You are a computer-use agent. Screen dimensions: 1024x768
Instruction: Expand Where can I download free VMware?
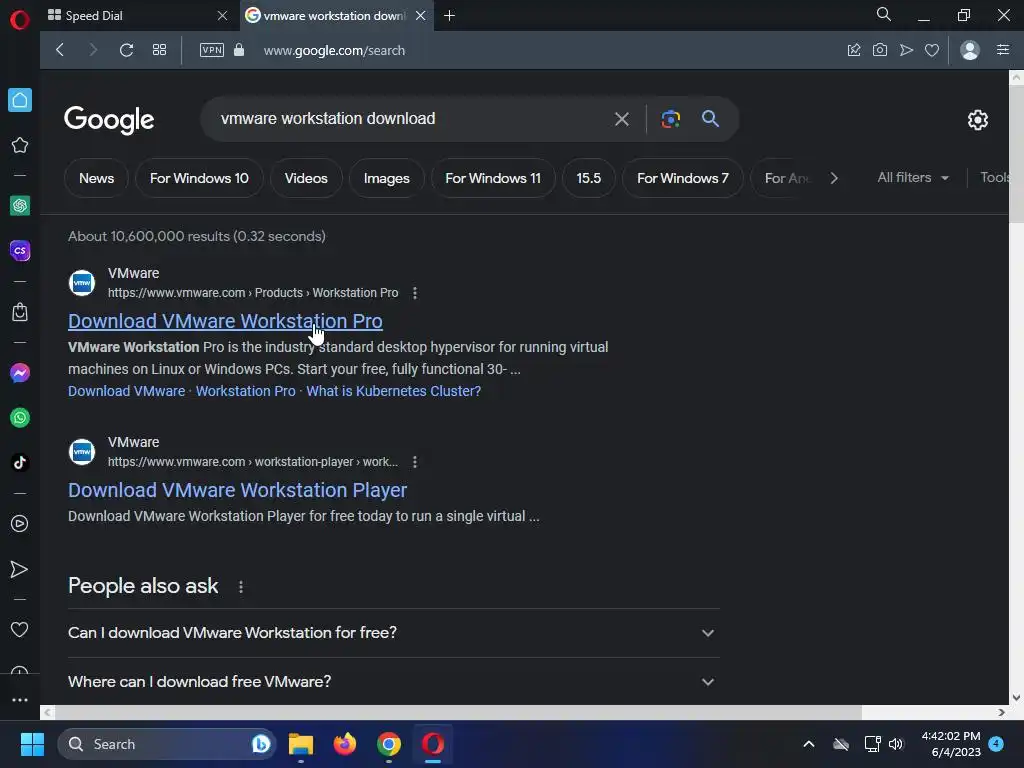coord(394,682)
